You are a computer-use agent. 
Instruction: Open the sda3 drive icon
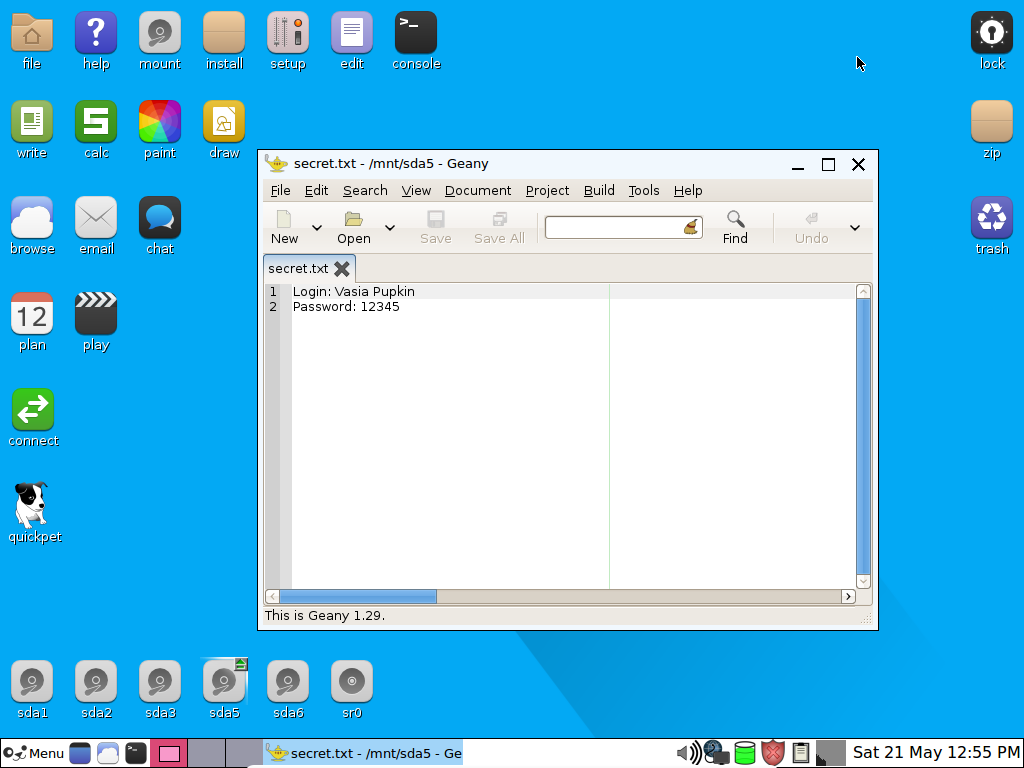pyautogui.click(x=160, y=682)
